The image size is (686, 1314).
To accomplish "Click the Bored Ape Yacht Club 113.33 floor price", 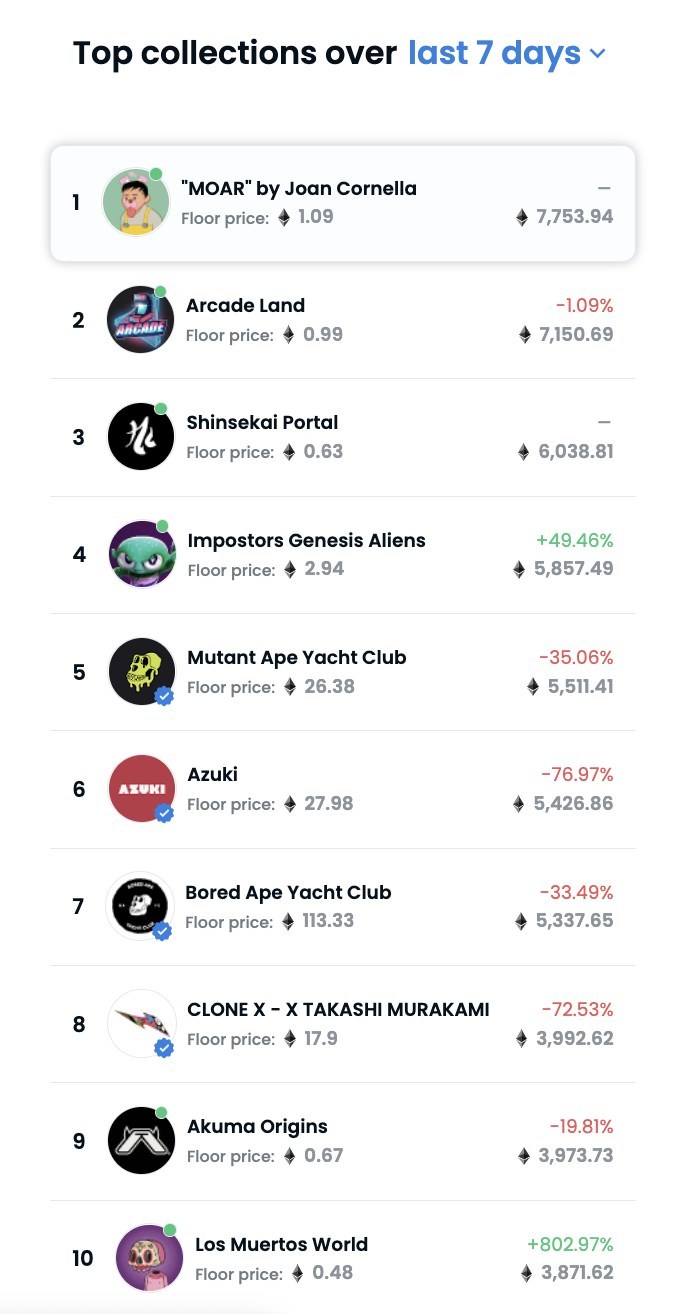I will tap(328, 920).
